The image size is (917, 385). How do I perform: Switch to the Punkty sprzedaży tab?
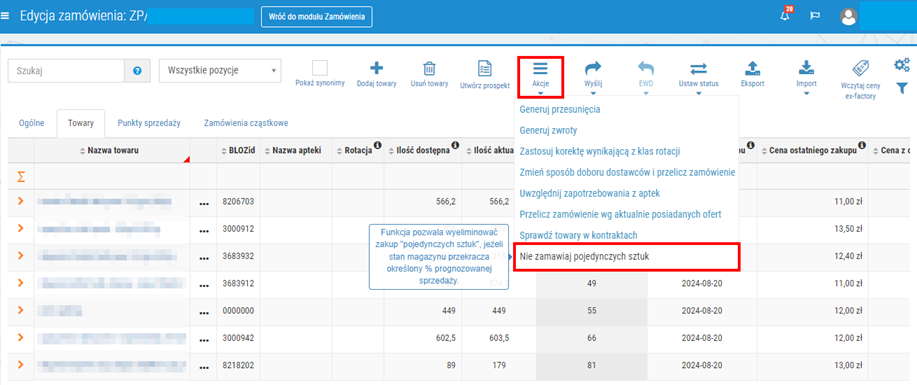149,123
